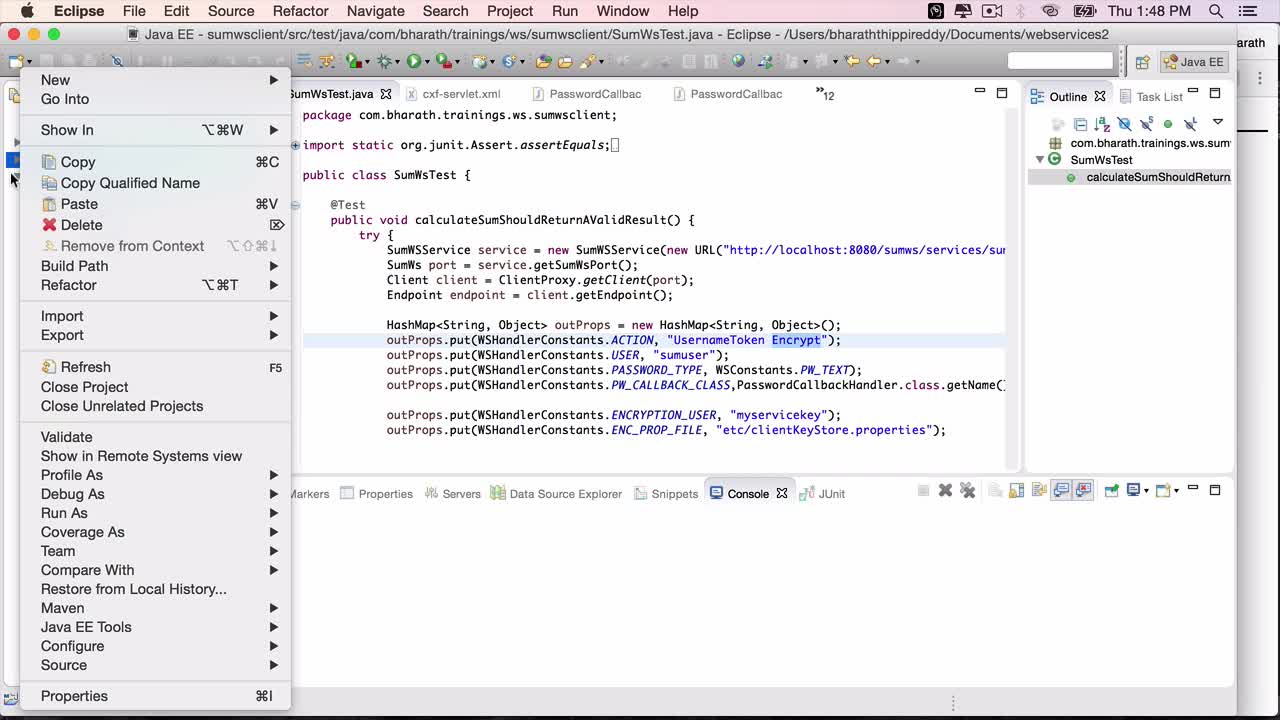The width and height of the screenshot is (1280, 720).
Task: Click Clear Console icon
Action: (x=995, y=491)
